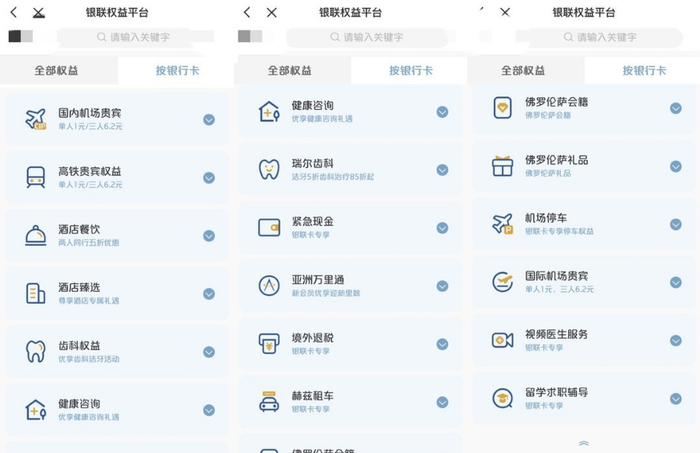Go back using arrow in middle screen header
Viewport: 700px width, 453px height.
click(247, 12)
